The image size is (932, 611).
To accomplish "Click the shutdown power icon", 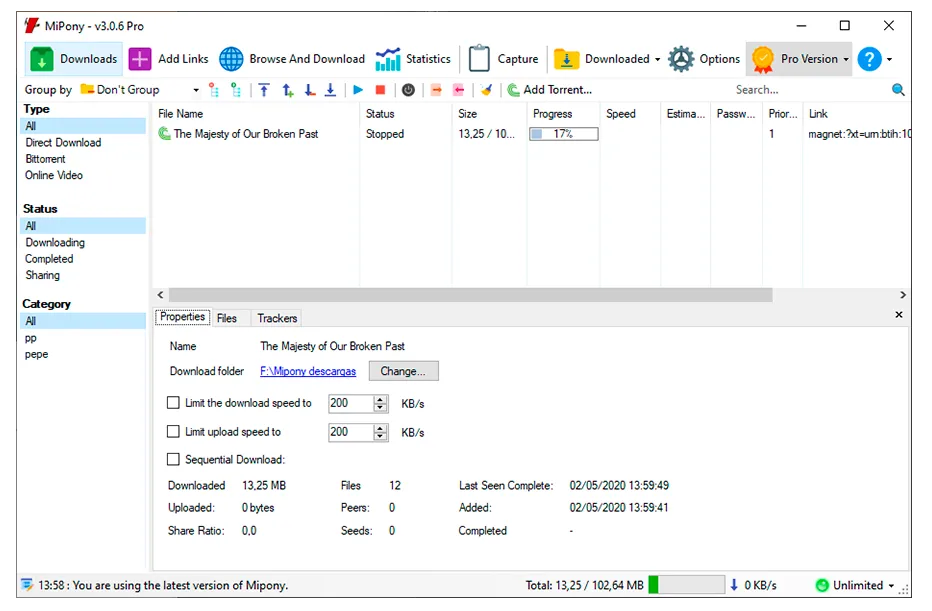I will 408,90.
